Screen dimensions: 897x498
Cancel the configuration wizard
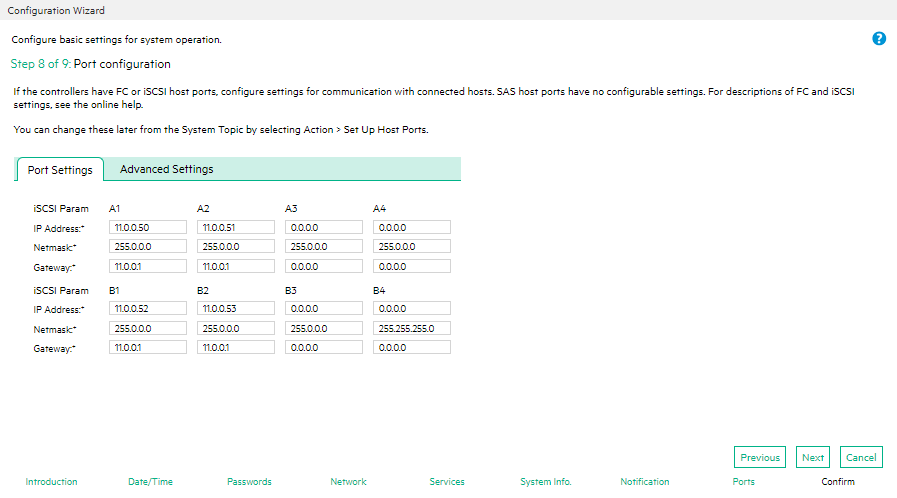(861, 457)
